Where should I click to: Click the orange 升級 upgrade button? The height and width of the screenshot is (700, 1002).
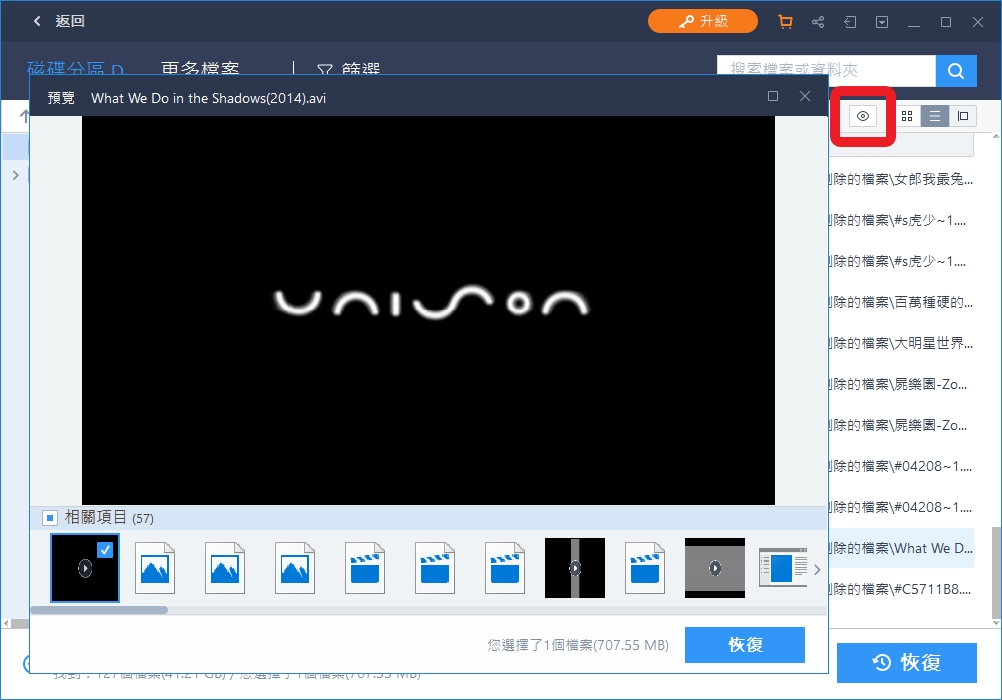702,21
